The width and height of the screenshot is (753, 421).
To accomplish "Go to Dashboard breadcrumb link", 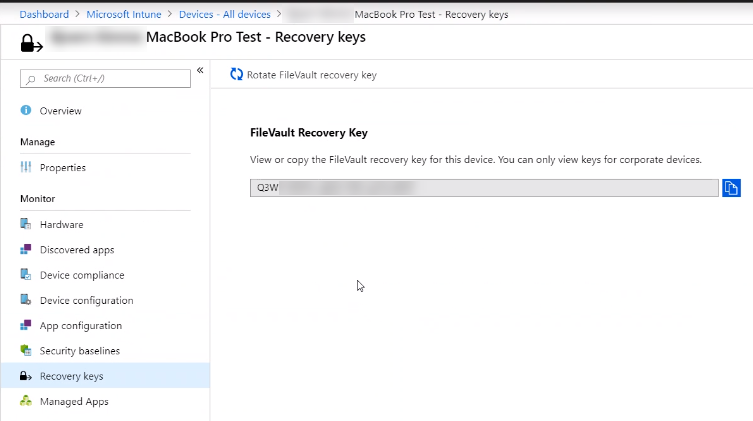I will click(44, 14).
